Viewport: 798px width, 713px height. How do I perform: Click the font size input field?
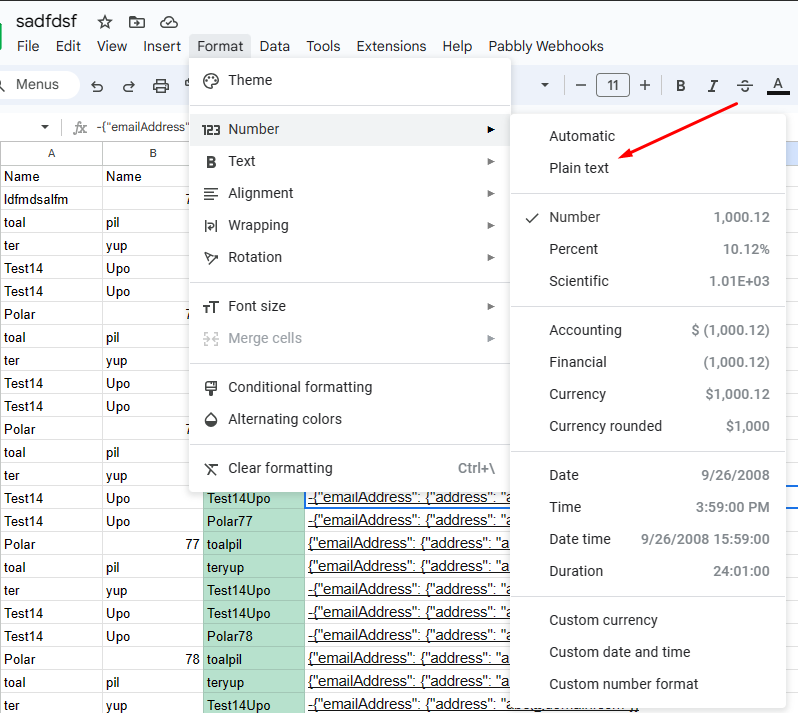[612, 85]
